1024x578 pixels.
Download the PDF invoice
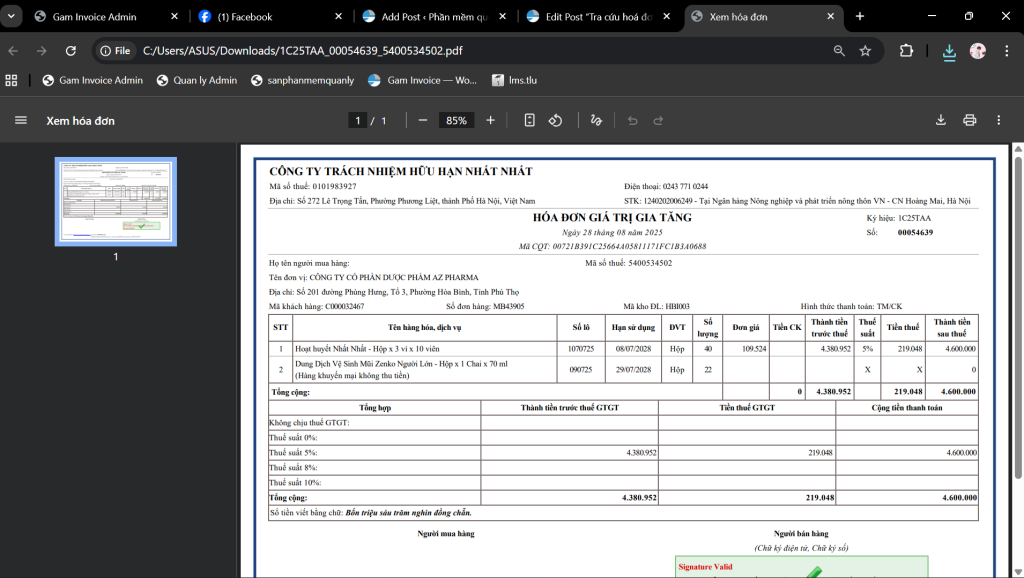click(940, 120)
